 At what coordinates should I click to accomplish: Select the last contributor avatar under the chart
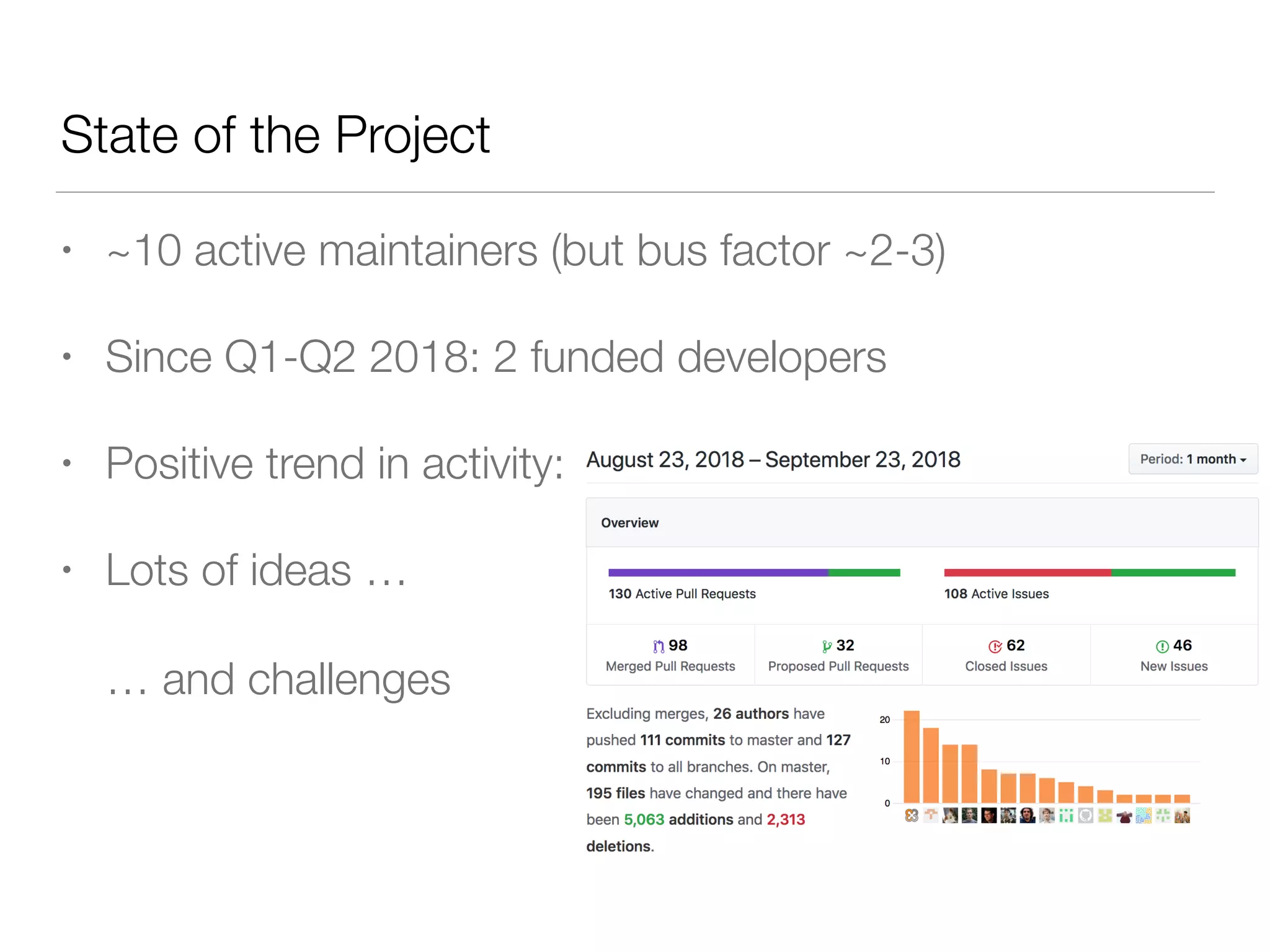tap(1183, 816)
